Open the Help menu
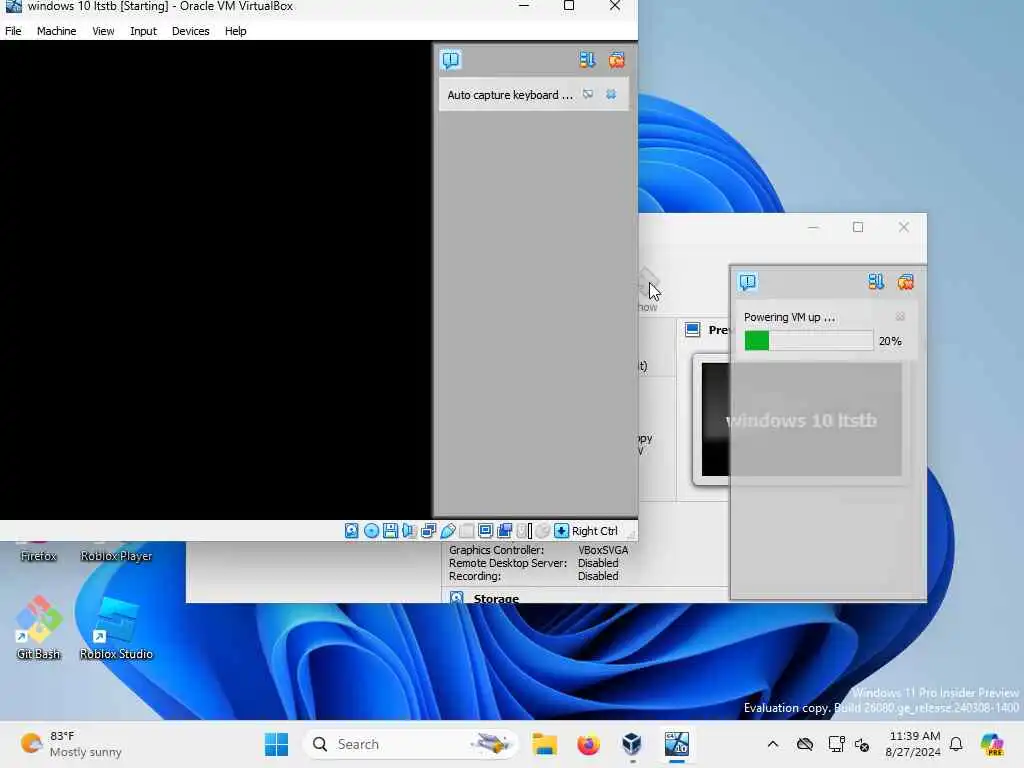The width and height of the screenshot is (1024, 768). click(235, 31)
